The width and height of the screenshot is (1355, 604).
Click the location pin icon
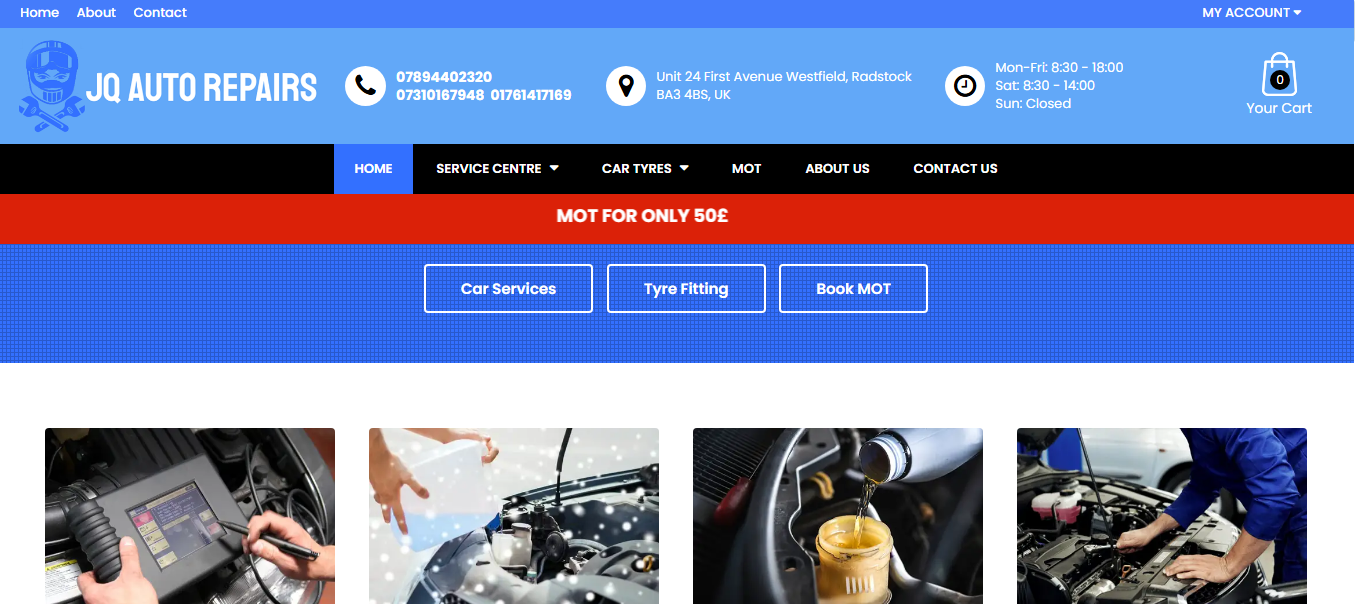click(x=626, y=86)
